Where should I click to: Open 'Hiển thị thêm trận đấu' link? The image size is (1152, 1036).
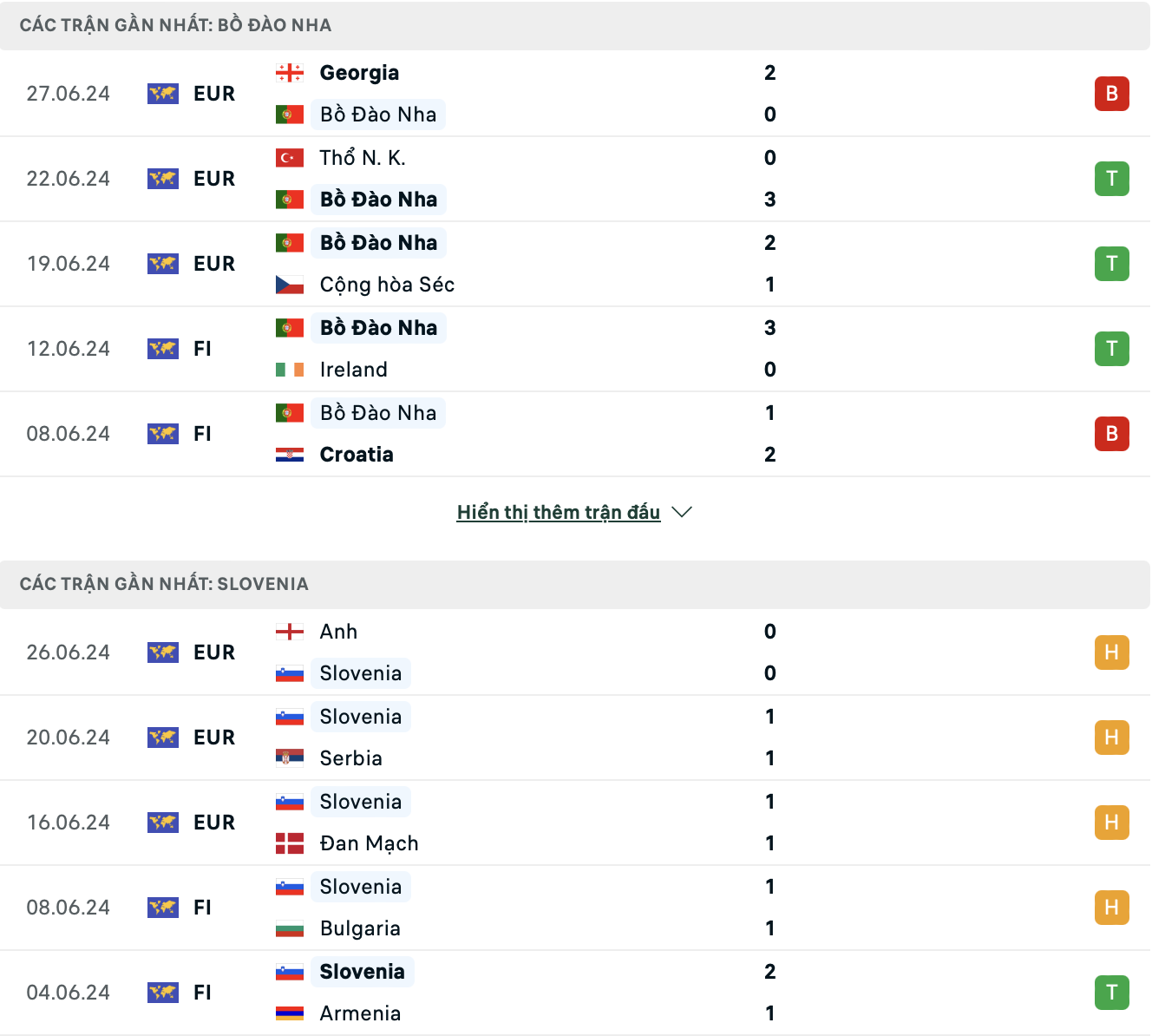pos(559,513)
